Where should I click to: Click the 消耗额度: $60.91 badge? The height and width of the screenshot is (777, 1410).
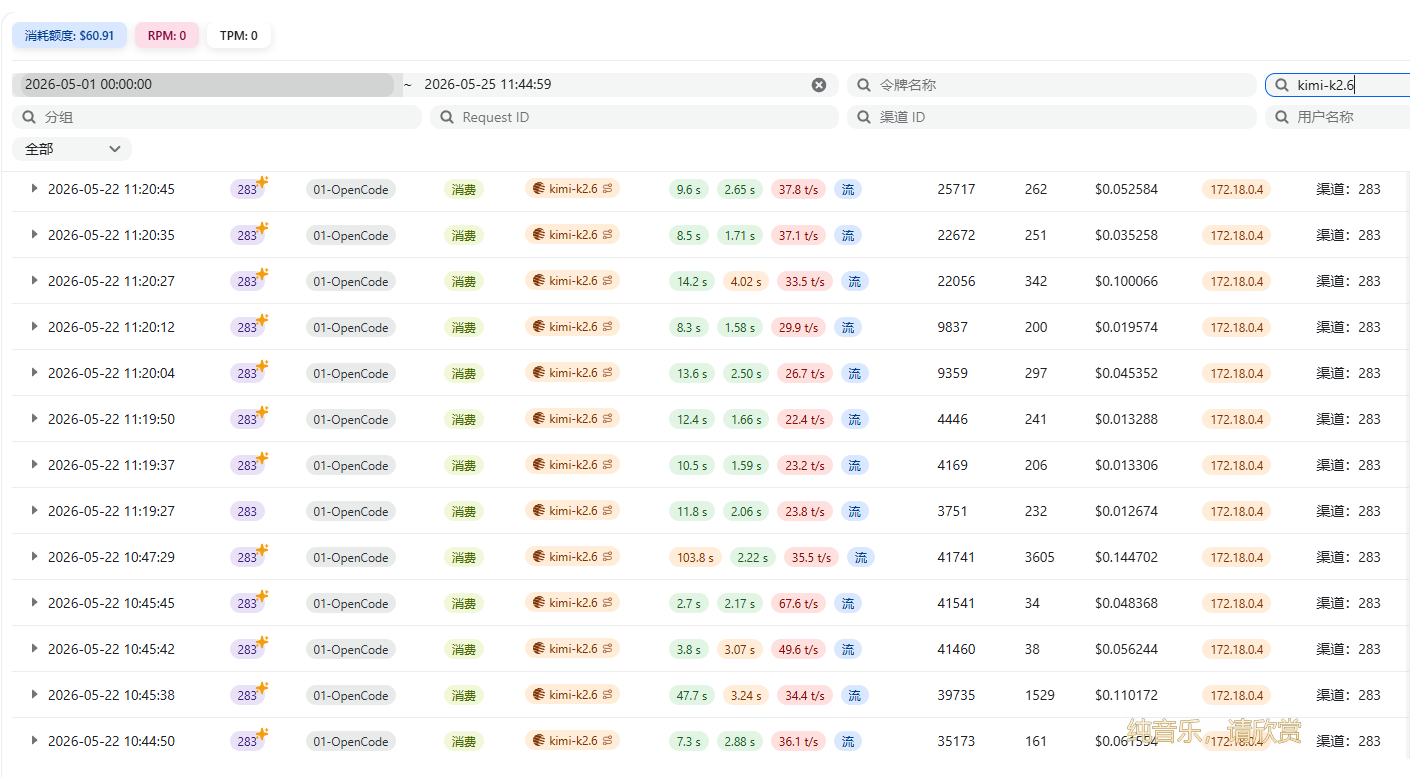(69, 35)
